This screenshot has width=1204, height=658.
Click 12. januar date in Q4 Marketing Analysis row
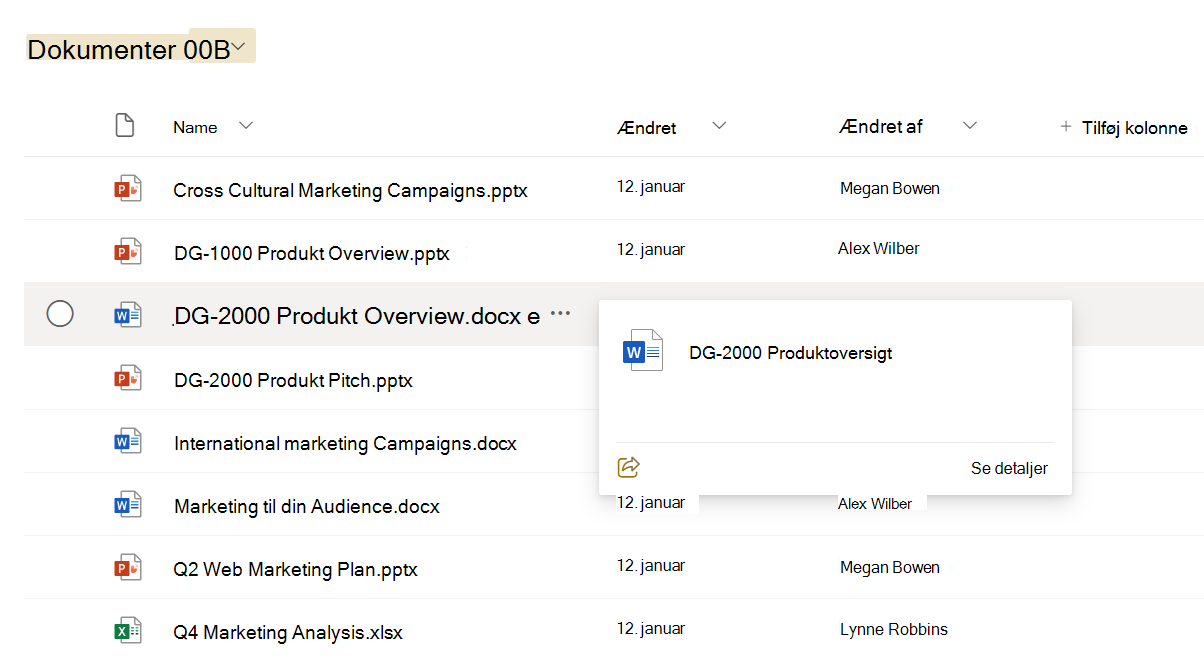(651, 628)
